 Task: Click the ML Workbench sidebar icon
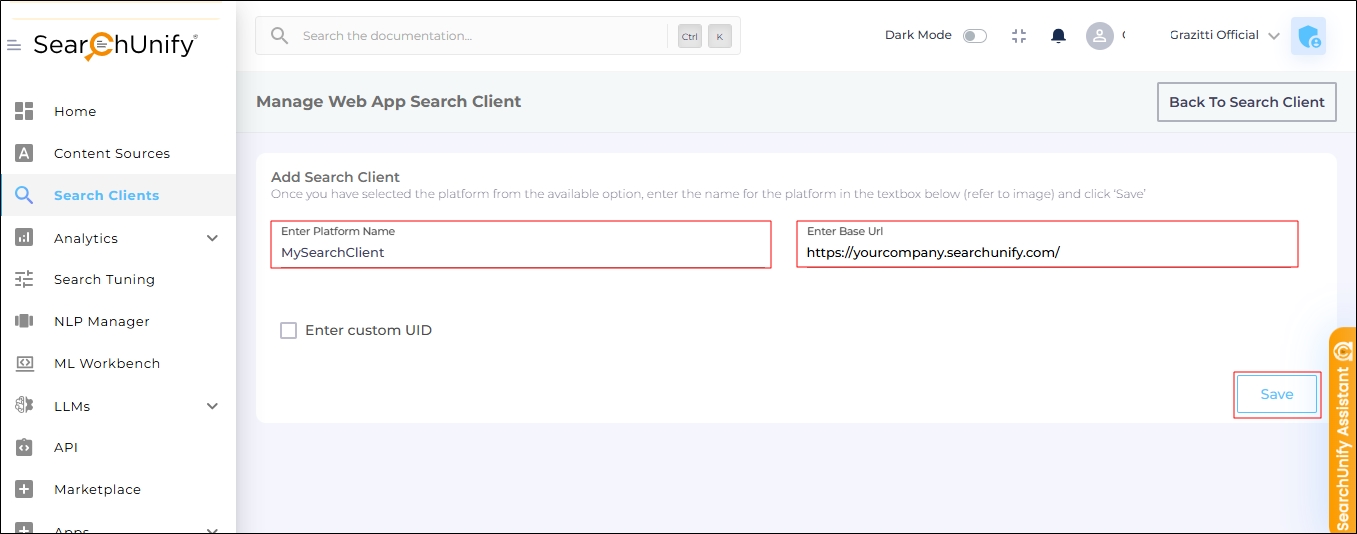click(x=24, y=363)
